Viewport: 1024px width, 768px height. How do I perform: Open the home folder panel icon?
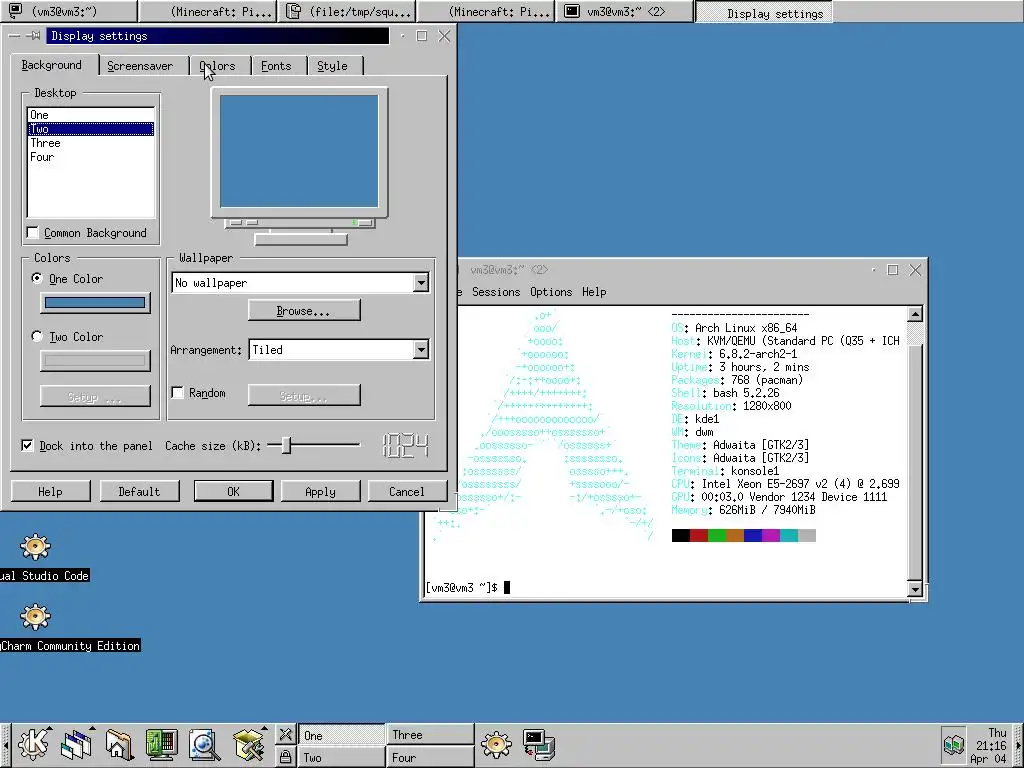click(119, 744)
